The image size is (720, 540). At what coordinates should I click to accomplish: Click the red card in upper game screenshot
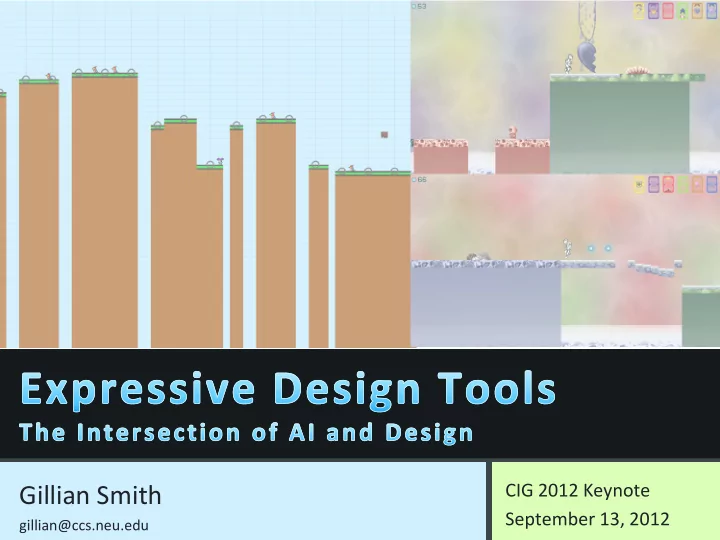(x=668, y=11)
